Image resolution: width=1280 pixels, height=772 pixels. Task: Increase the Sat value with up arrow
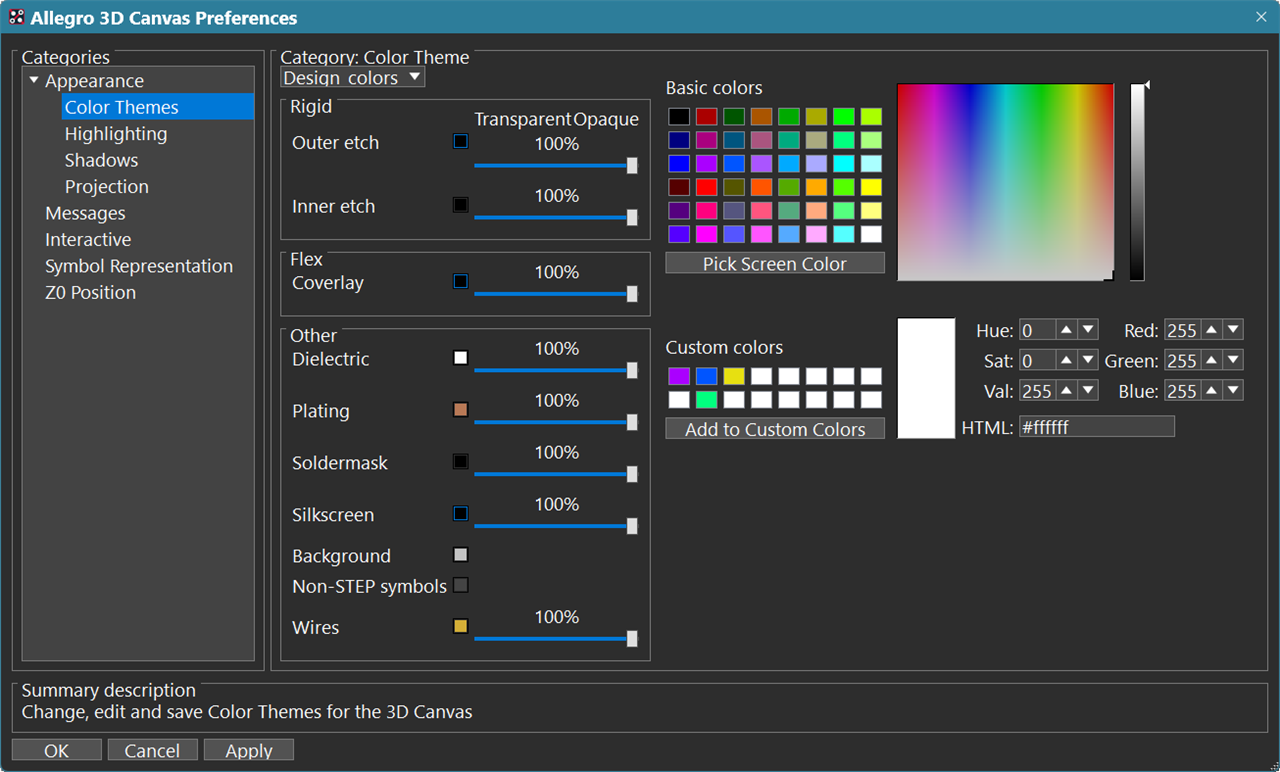1067,360
